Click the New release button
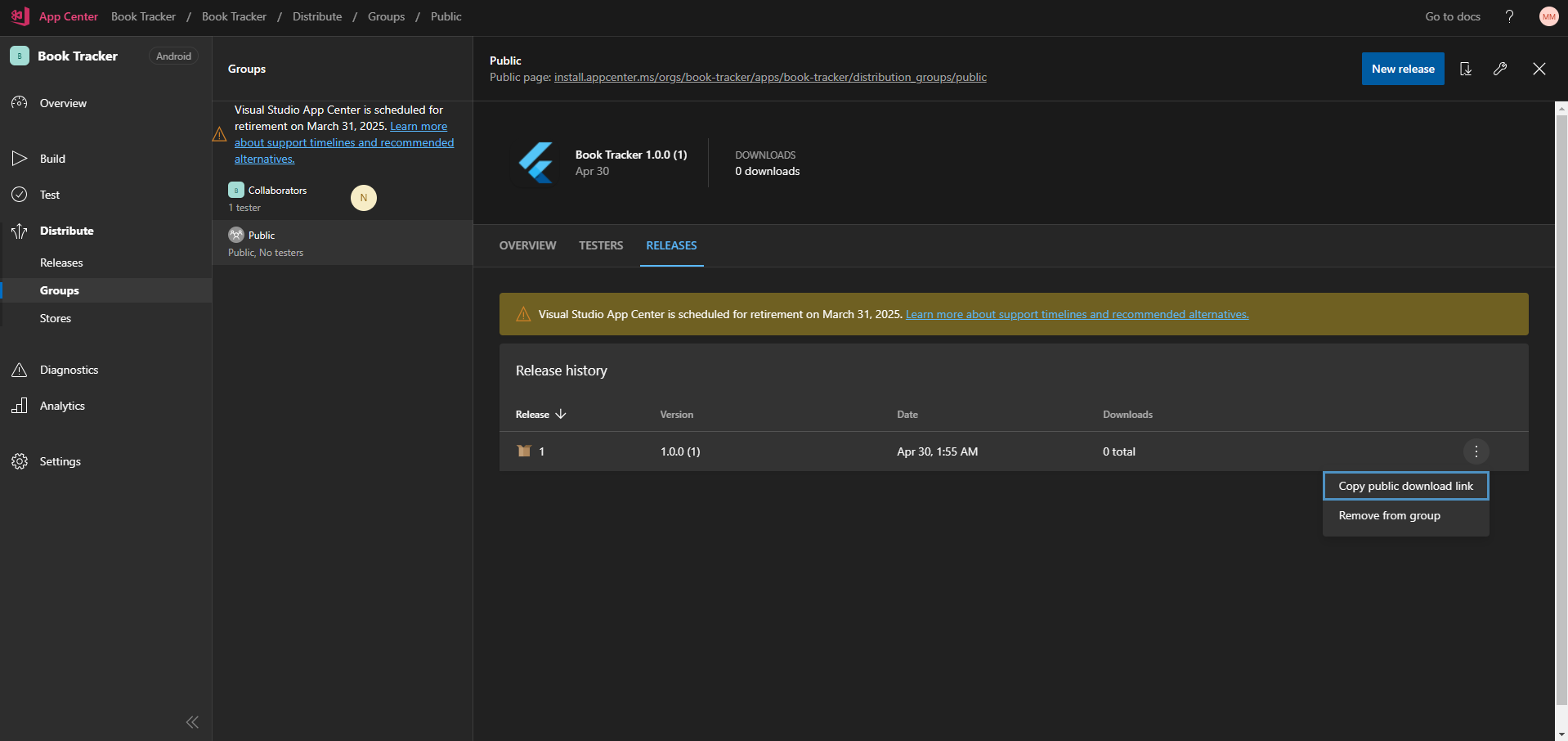Viewport: 1568px width, 741px height. tap(1403, 69)
